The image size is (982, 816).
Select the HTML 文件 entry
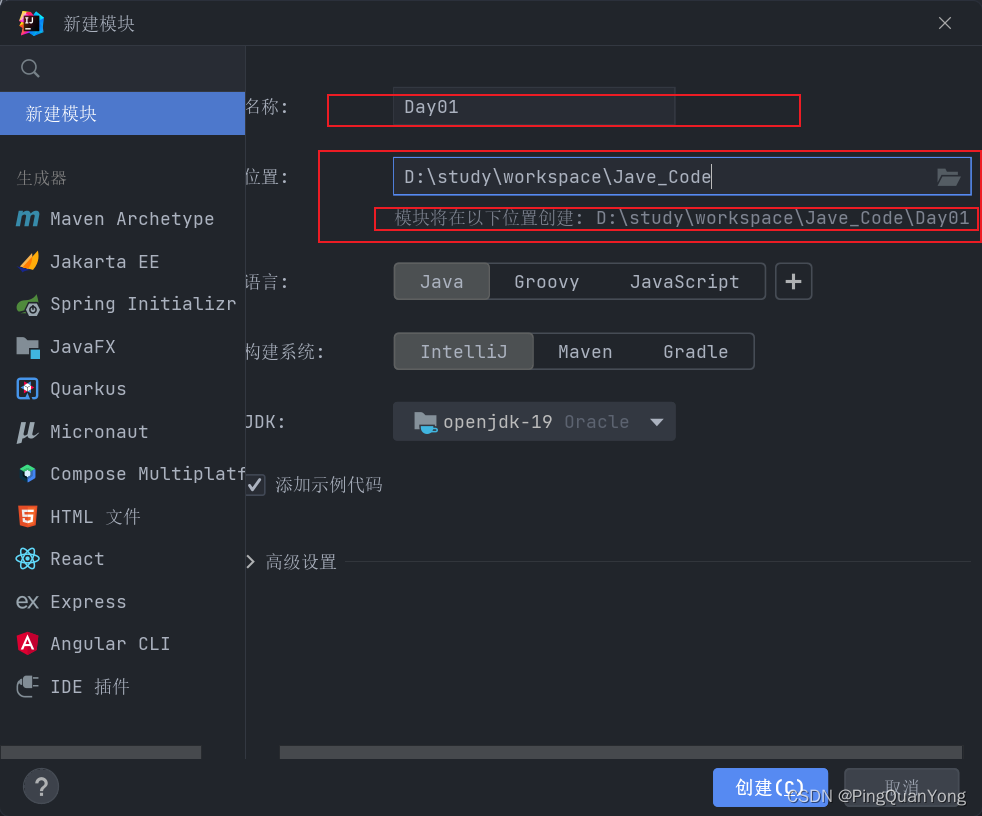point(122,517)
